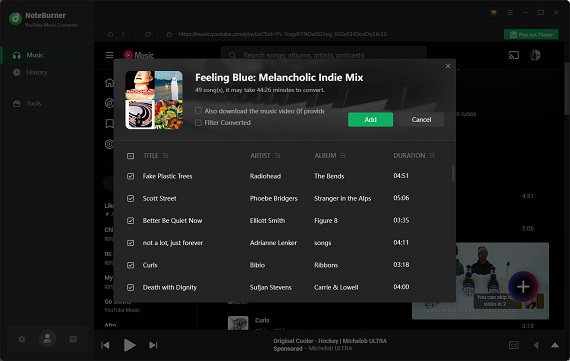Open the settings gear icon
Image resolution: width=570 pixels, height=361 pixels.
pyautogui.click(x=22, y=339)
